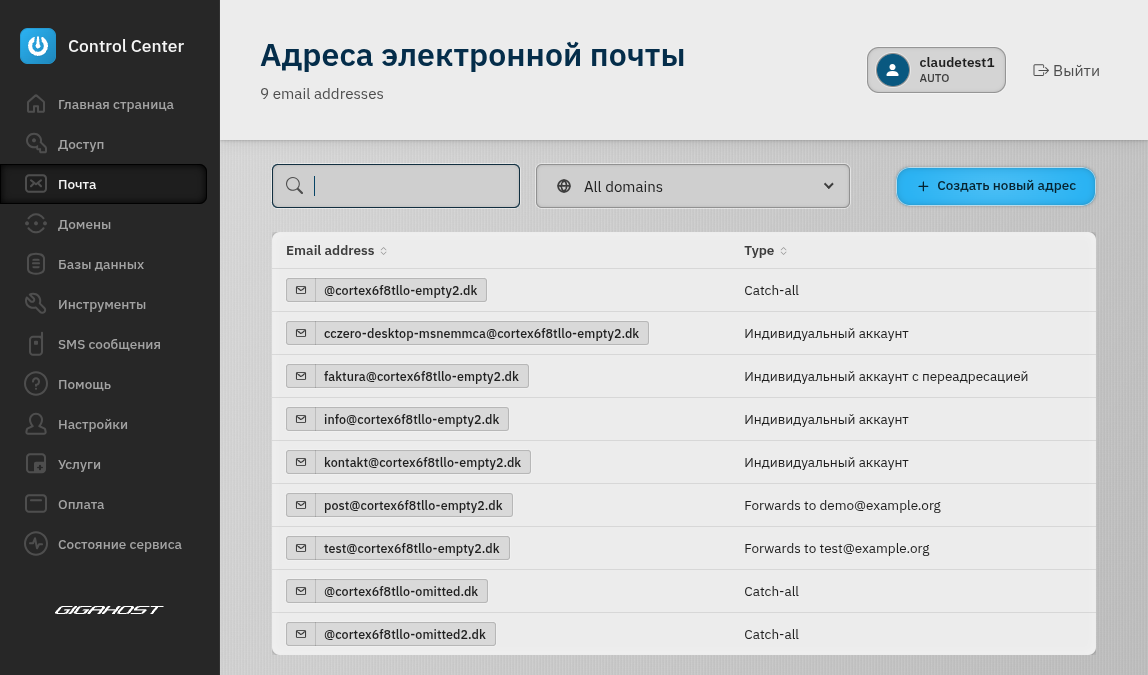This screenshot has height=675, width=1148.
Task: Click the key icon beside Доступ
Action: click(x=36, y=143)
